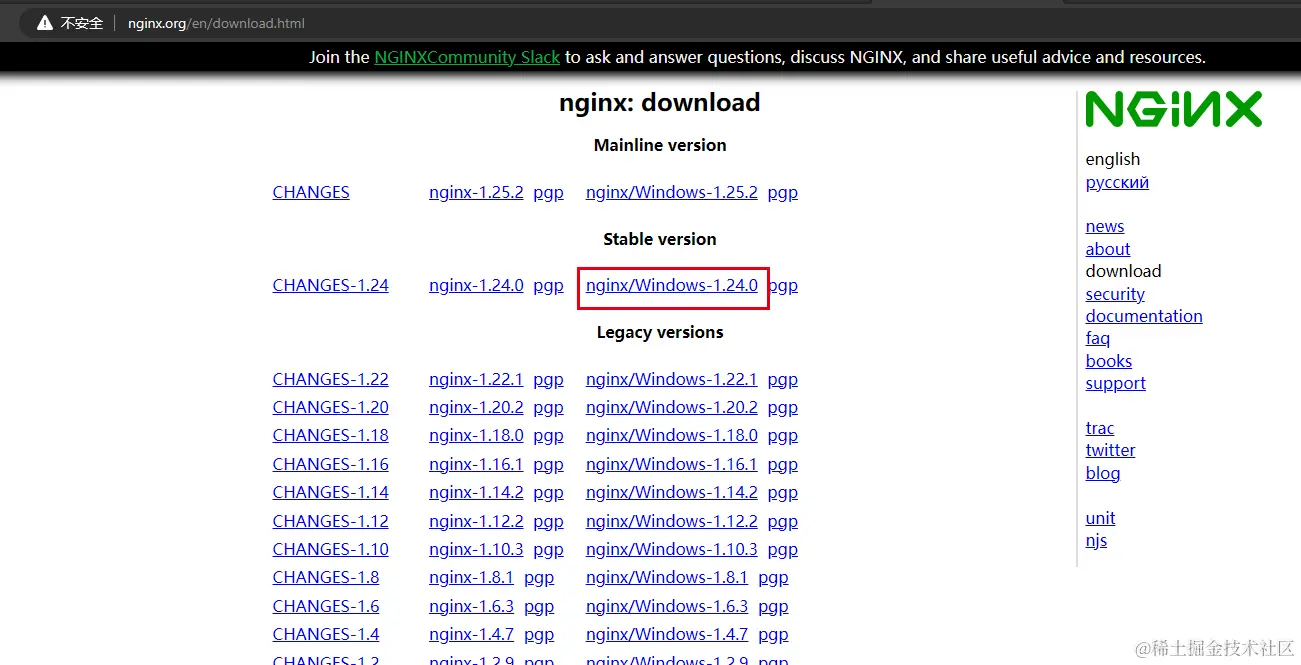This screenshot has width=1301, height=665.
Task: Open CHANGES-1.10 link
Action: [330, 549]
